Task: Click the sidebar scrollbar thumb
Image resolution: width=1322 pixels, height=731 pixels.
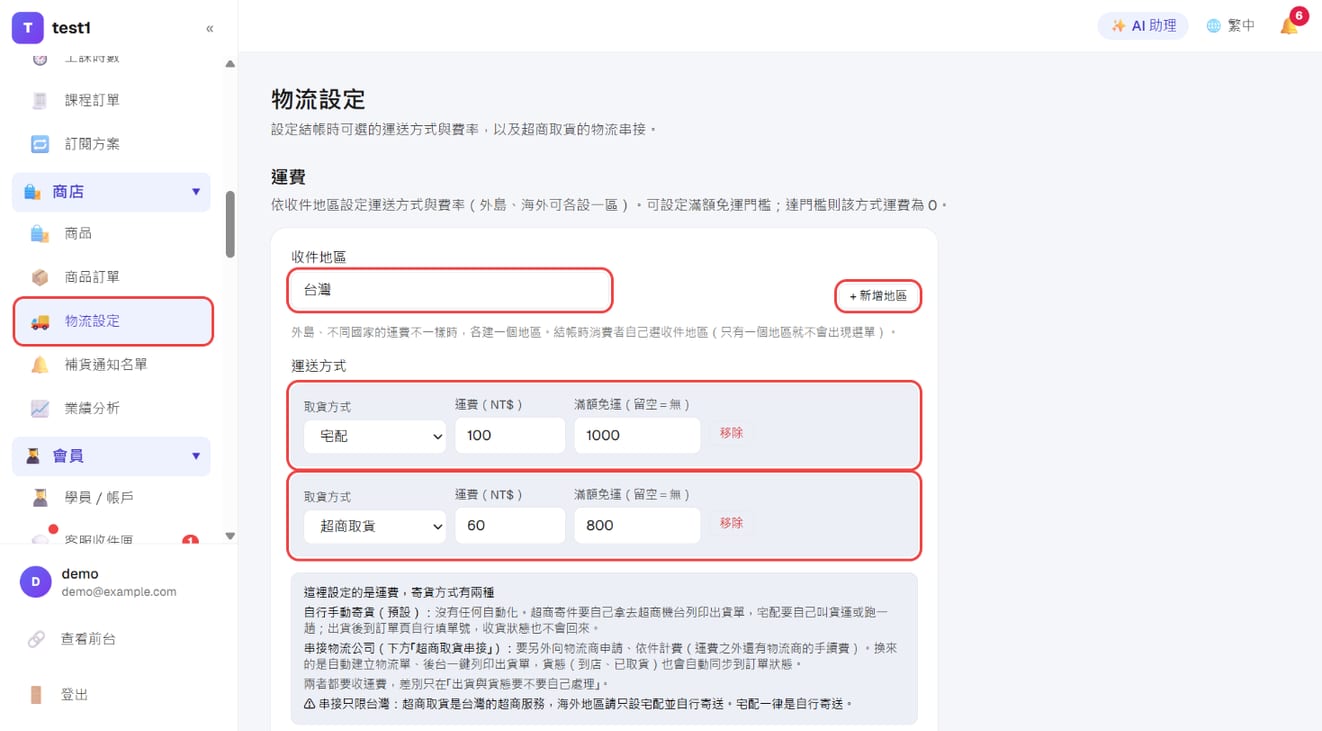Action: click(230, 224)
